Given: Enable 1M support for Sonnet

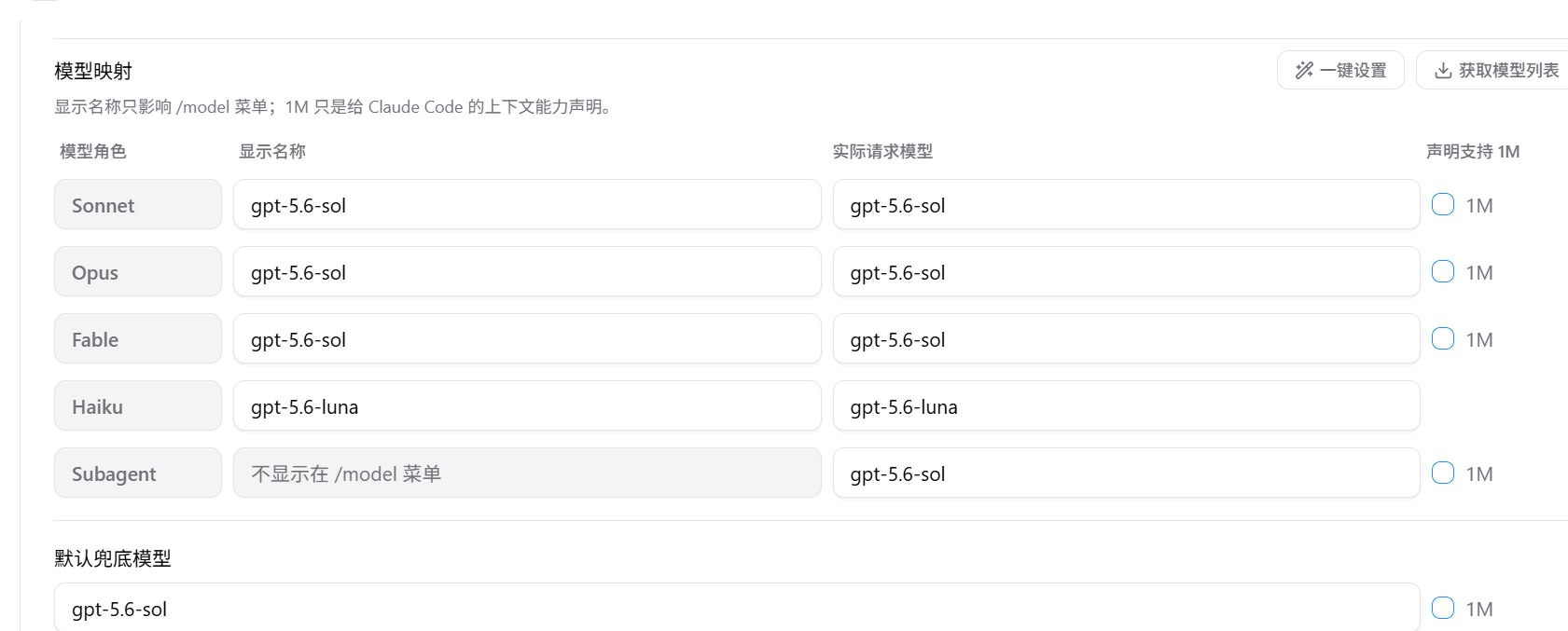Looking at the screenshot, I should click(1443, 204).
